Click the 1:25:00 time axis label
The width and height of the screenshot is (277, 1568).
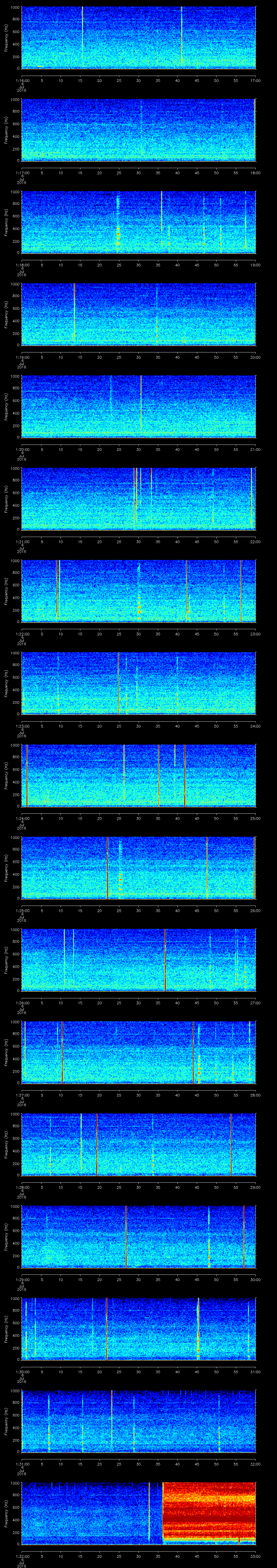(22, 910)
